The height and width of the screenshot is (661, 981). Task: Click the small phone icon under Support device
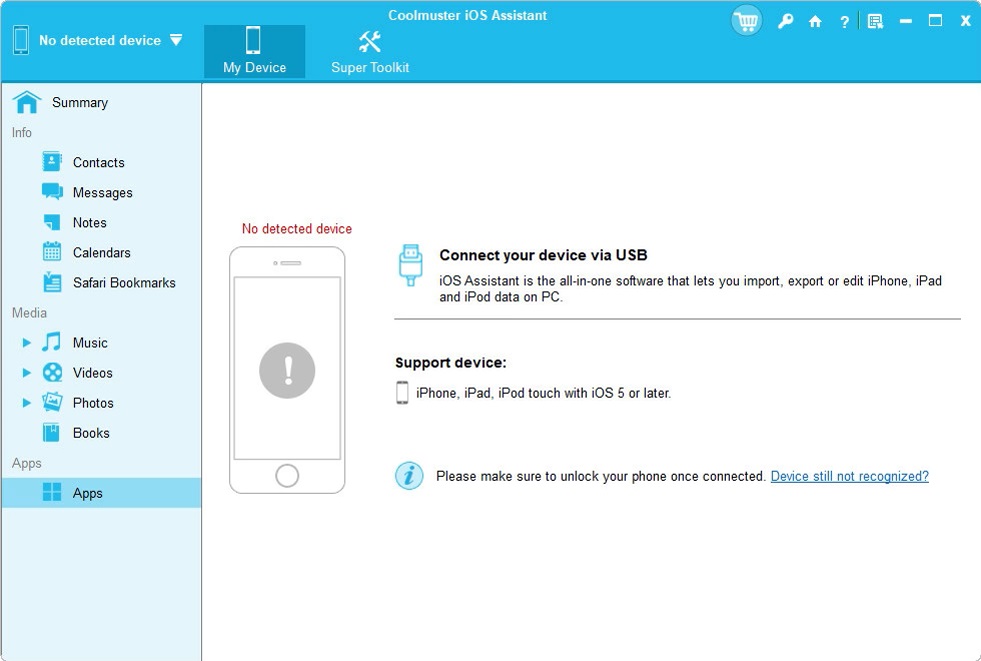[402, 393]
